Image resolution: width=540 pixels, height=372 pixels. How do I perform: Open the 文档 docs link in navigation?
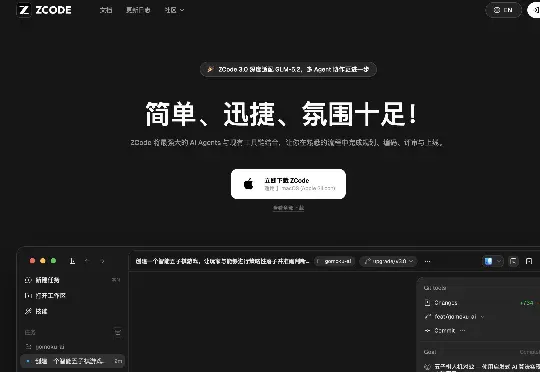[106, 10]
